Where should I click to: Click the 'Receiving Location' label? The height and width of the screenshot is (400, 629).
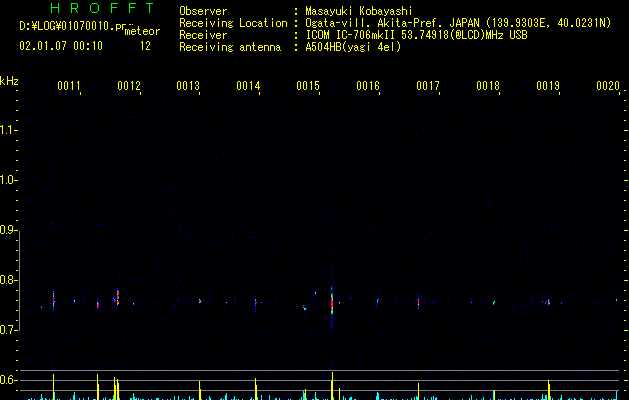(233, 23)
